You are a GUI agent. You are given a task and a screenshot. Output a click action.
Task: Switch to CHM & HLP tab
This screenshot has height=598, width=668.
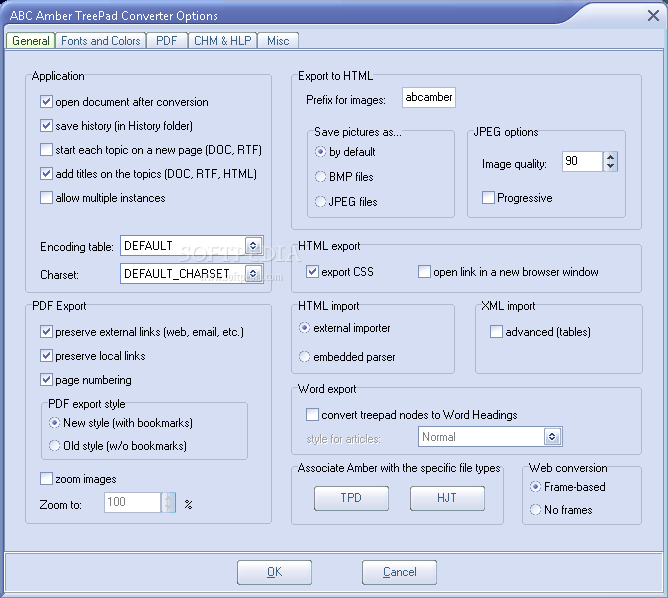click(x=222, y=41)
